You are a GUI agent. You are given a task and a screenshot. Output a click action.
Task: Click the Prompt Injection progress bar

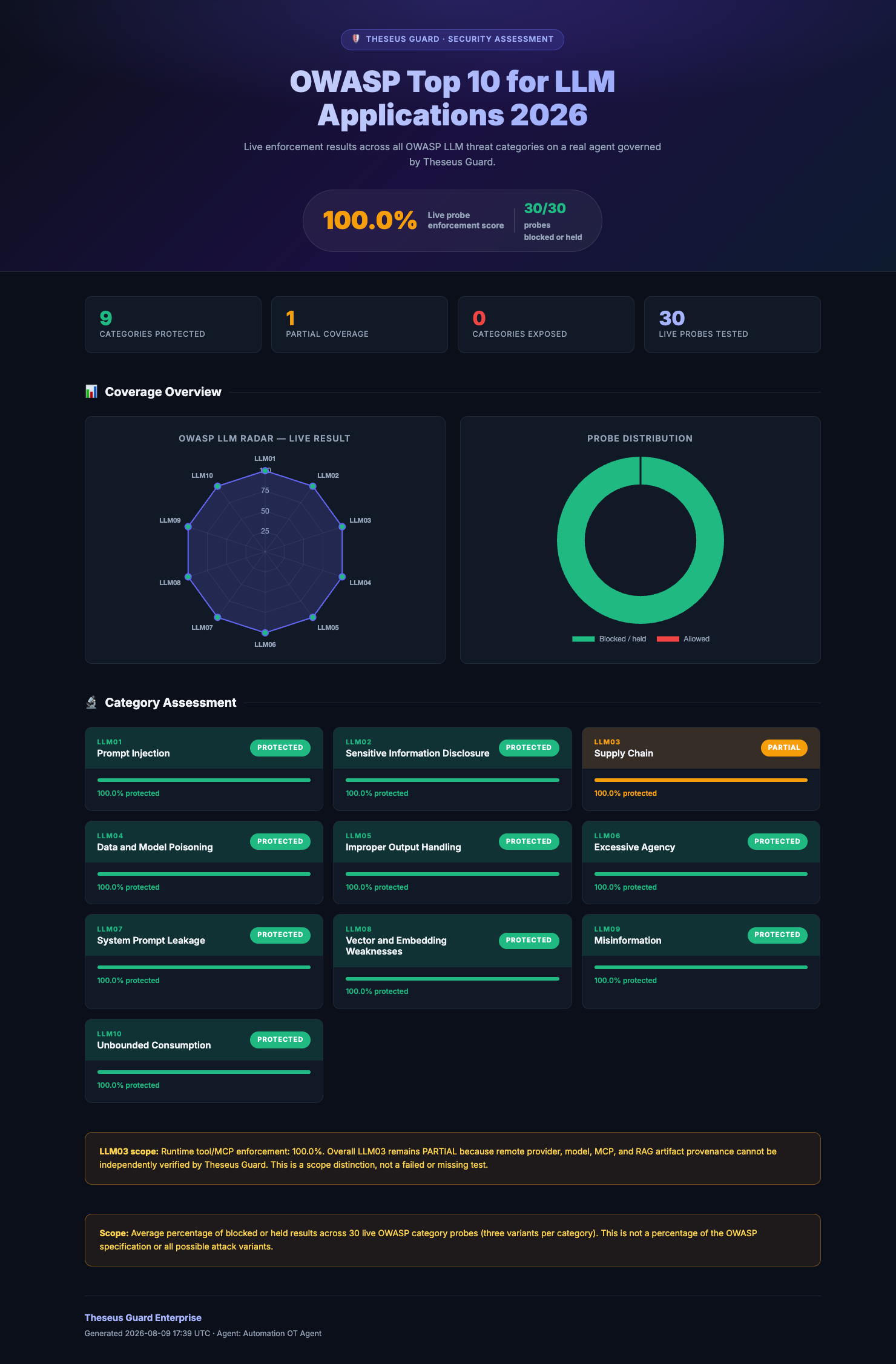pyautogui.click(x=204, y=780)
